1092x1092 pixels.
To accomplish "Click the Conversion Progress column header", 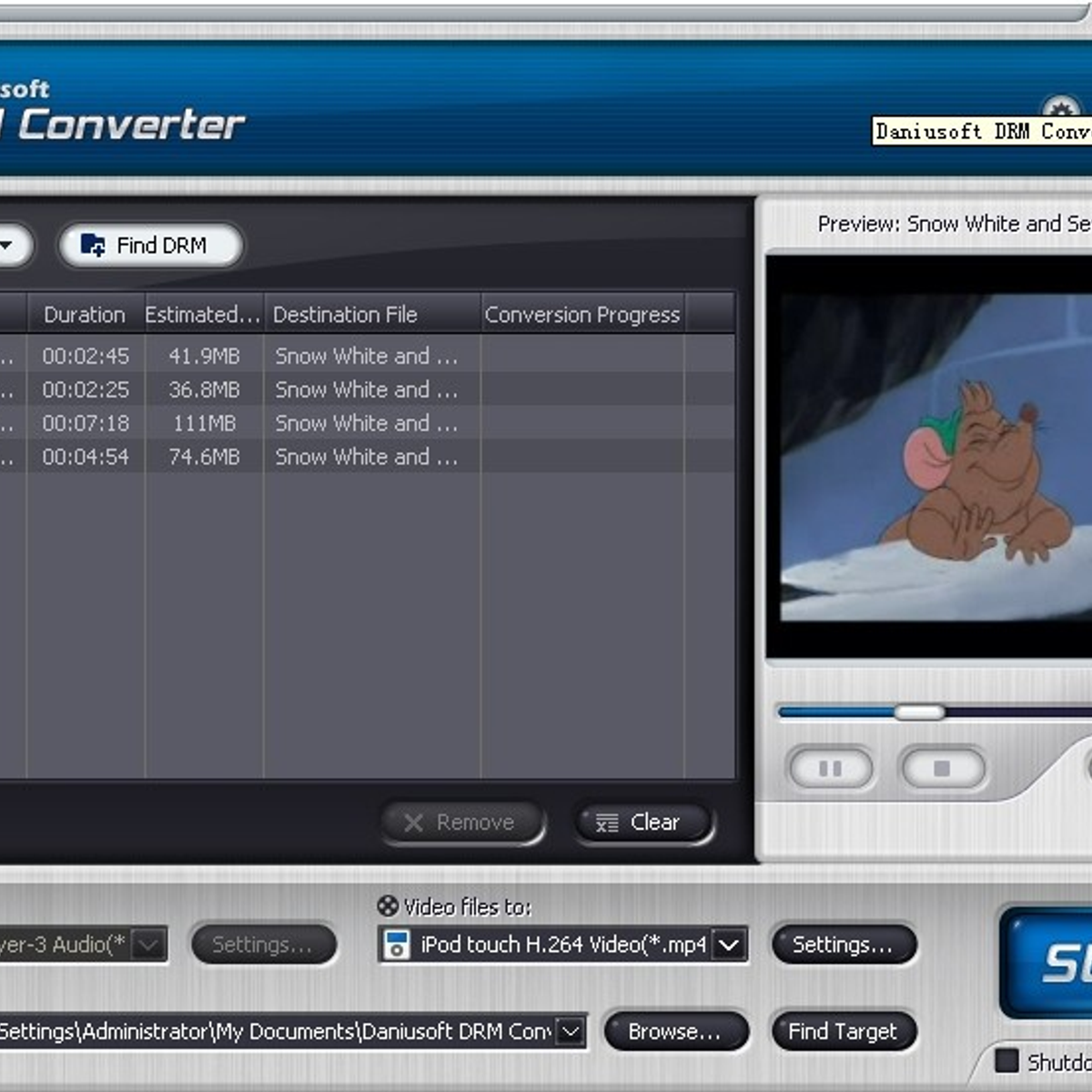I will click(x=582, y=315).
